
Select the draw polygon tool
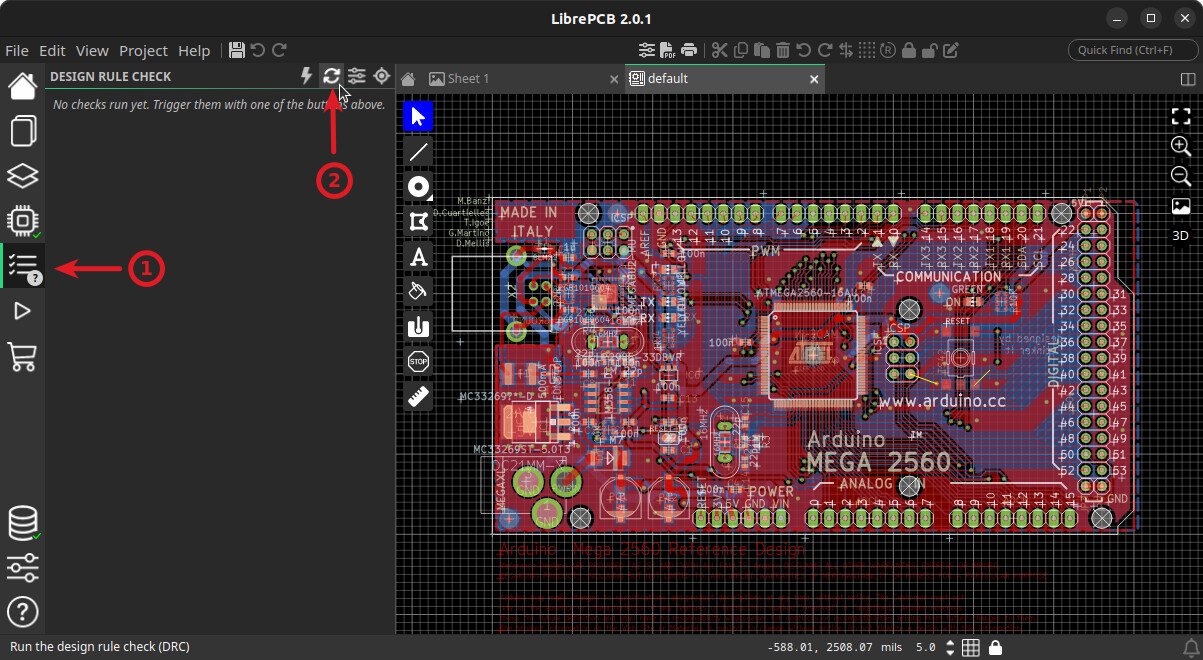click(x=419, y=222)
